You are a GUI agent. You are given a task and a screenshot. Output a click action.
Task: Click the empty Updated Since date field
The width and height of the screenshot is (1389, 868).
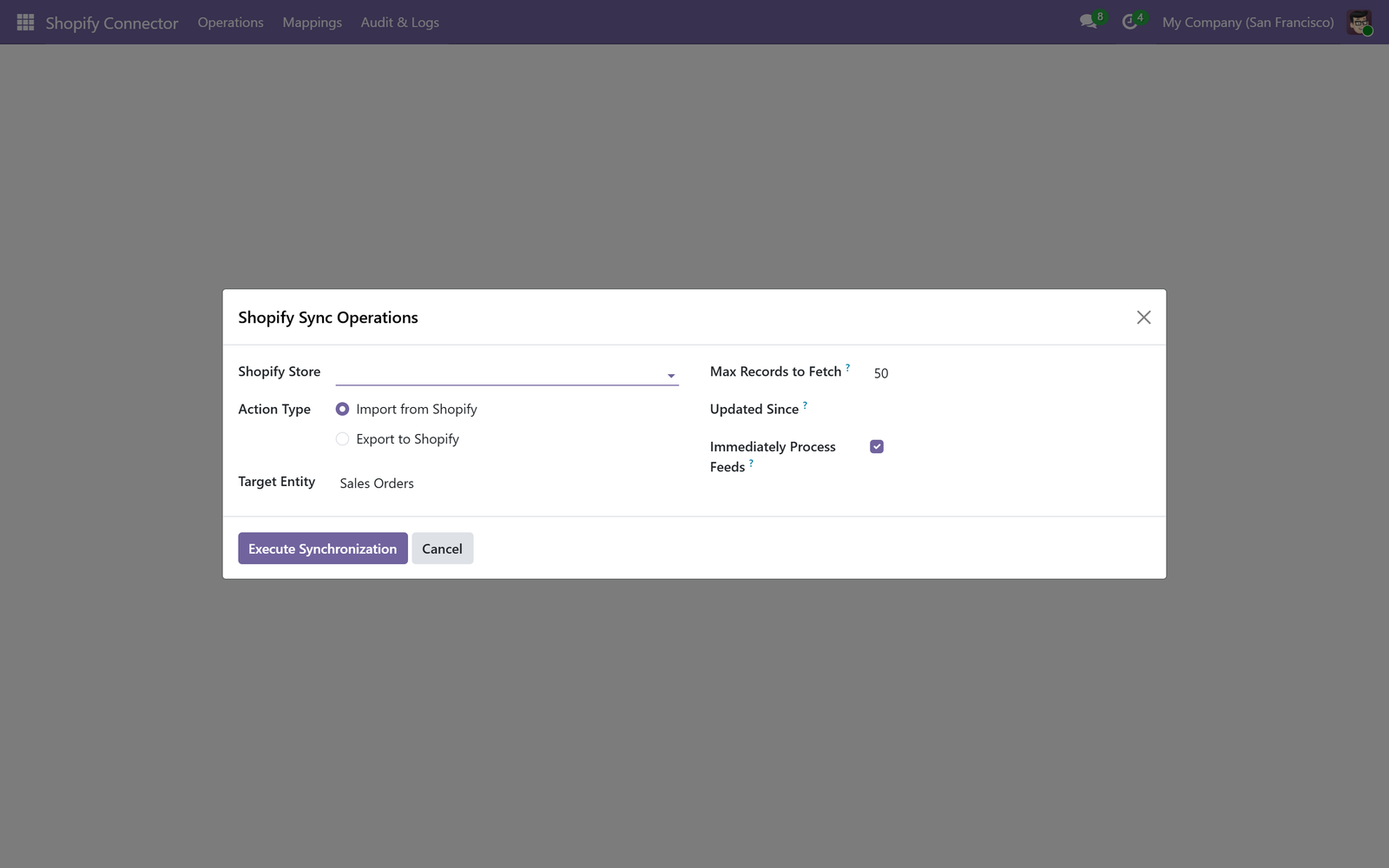coord(1010,410)
